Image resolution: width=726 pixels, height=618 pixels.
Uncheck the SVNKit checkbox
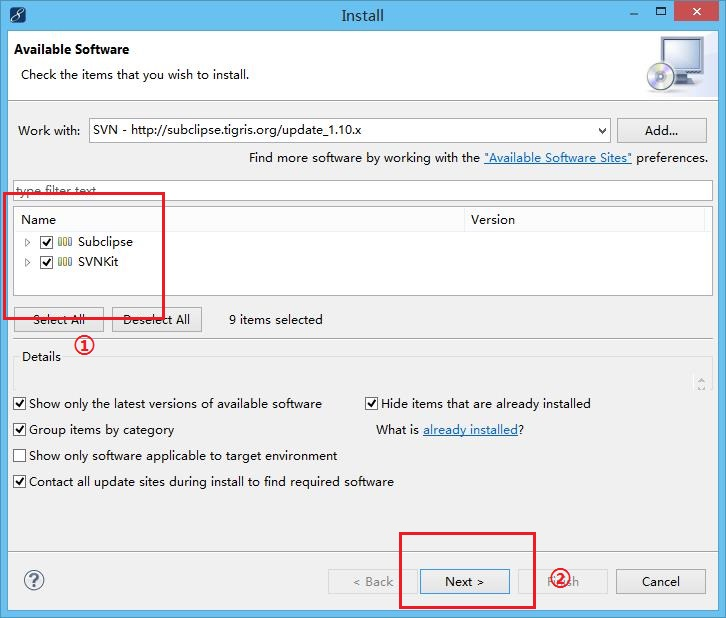pos(46,262)
